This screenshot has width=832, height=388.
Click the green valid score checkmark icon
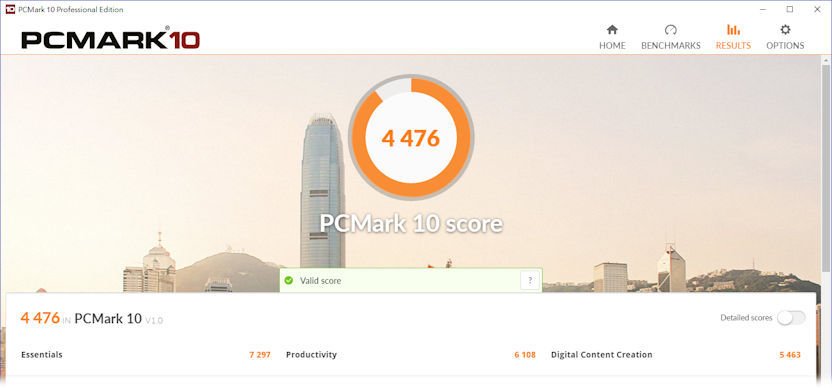tap(289, 280)
